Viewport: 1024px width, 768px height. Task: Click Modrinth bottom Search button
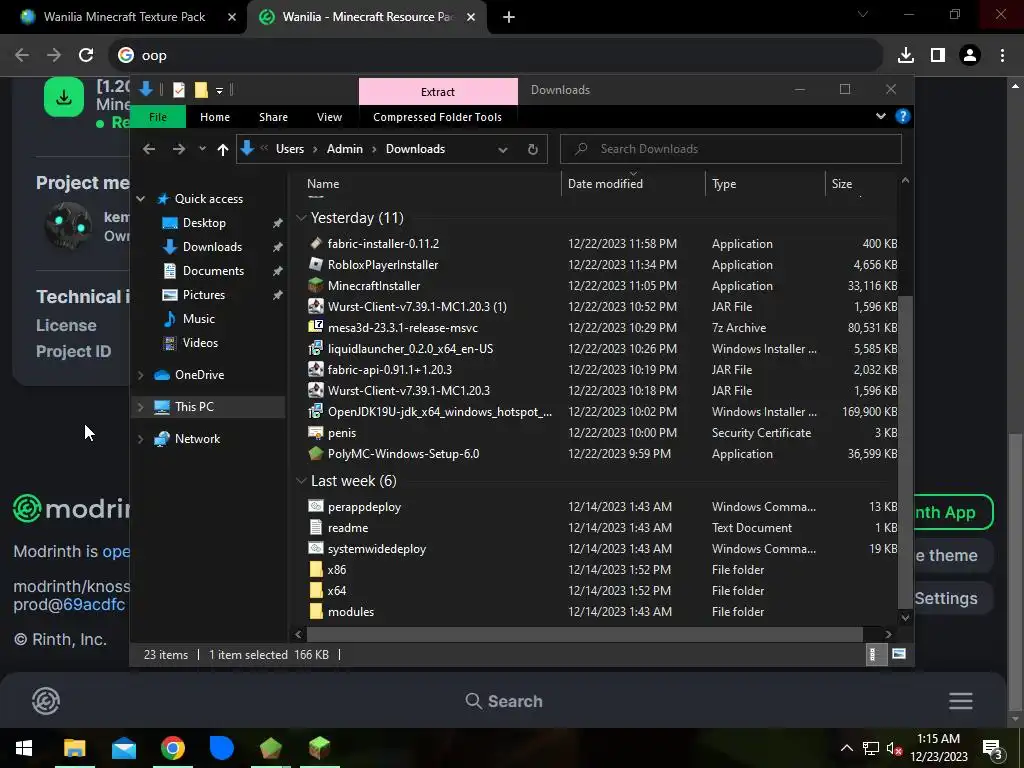504,701
